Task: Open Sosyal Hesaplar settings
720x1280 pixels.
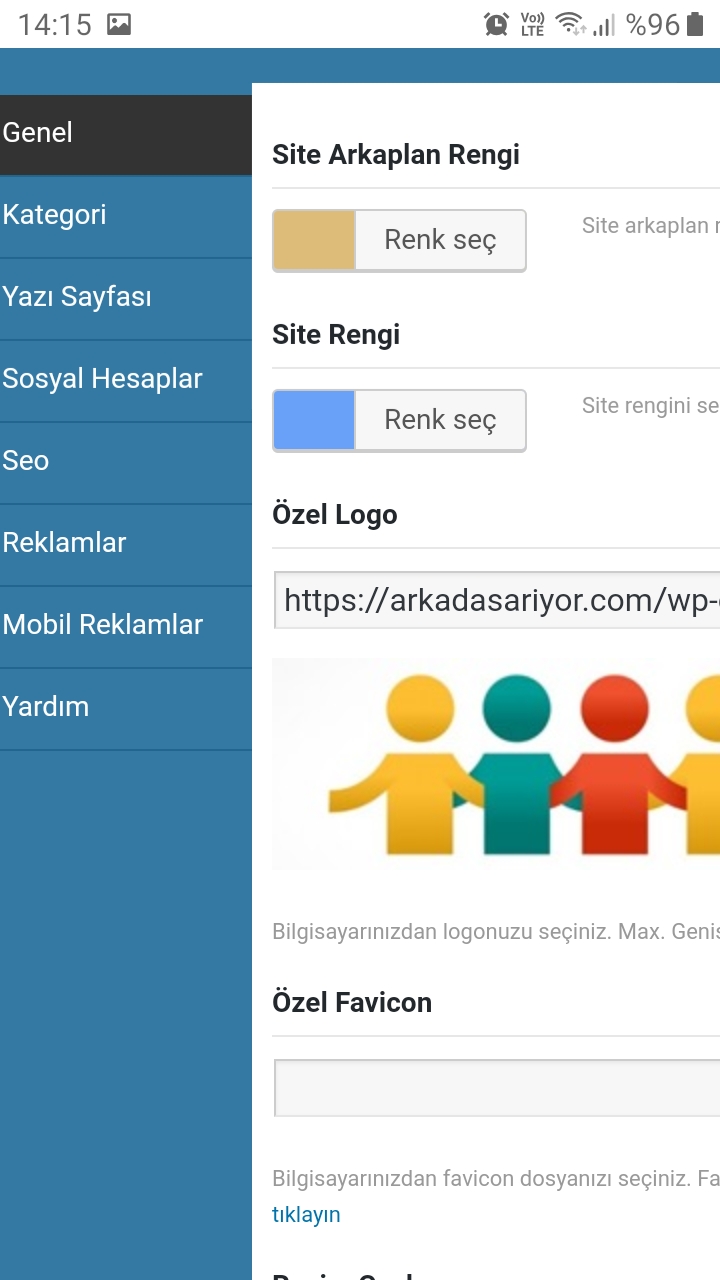Action: click(x=126, y=381)
